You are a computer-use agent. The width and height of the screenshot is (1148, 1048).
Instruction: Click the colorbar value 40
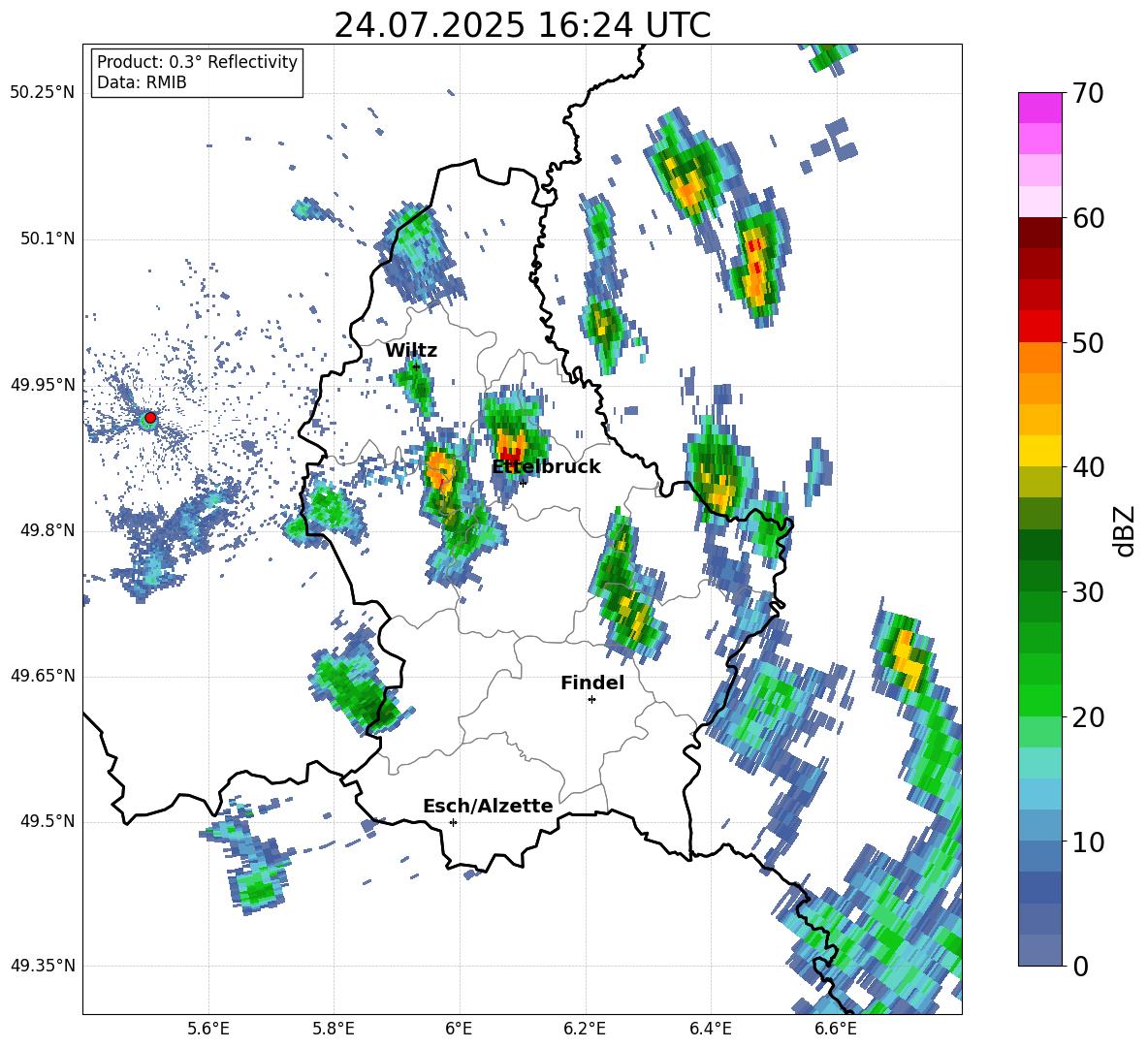pyautogui.click(x=1088, y=467)
